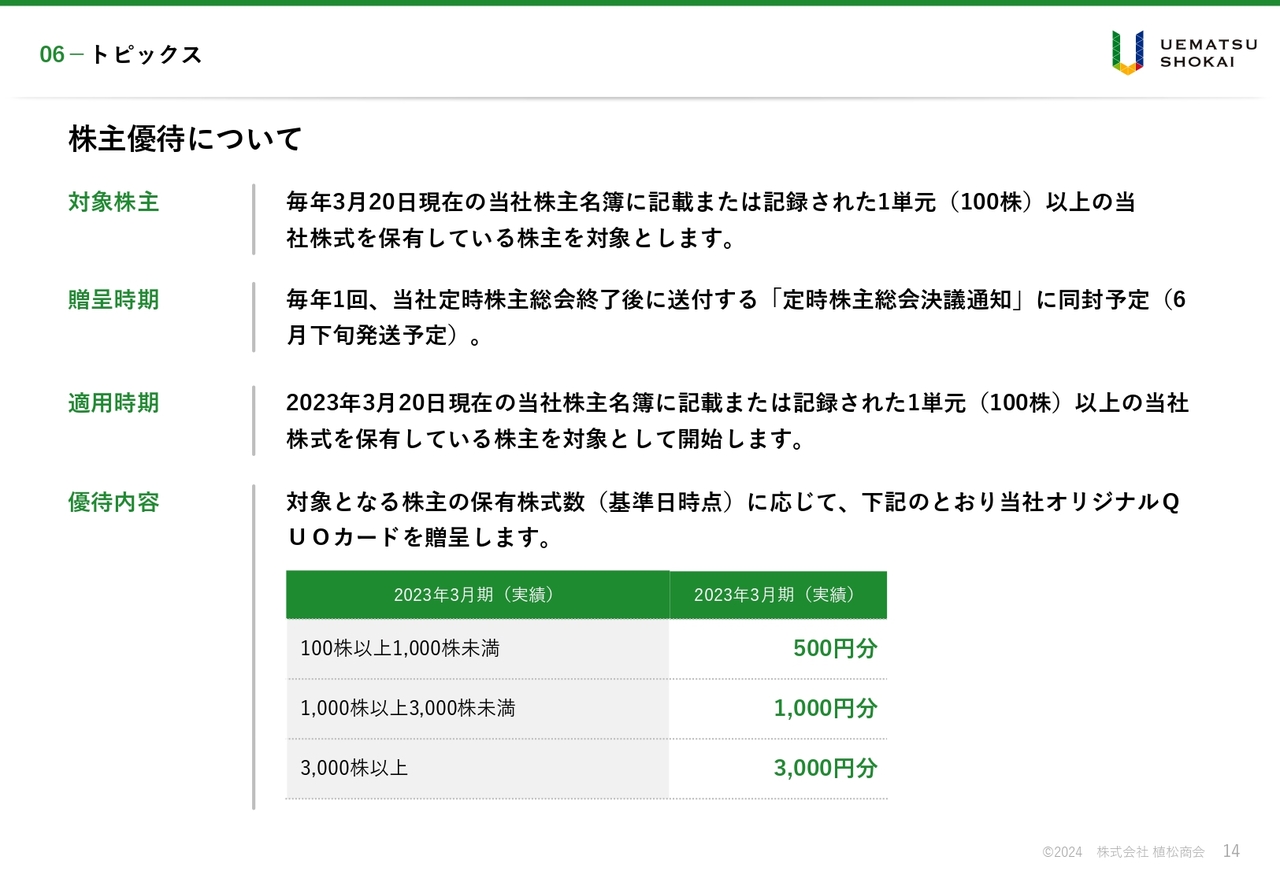The height and width of the screenshot is (886, 1280).
Task: Click the heading 株主優待について
Action: pos(185,139)
